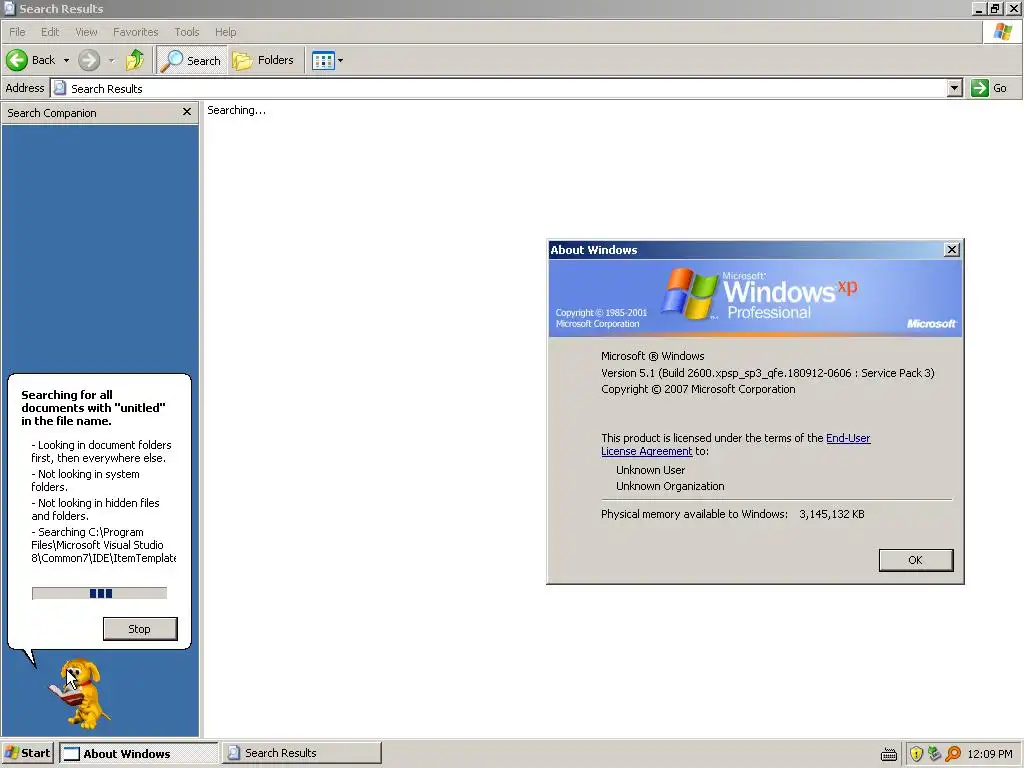The height and width of the screenshot is (768, 1024).
Task: Open the Forward history dropdown arrow
Action: click(x=112, y=60)
